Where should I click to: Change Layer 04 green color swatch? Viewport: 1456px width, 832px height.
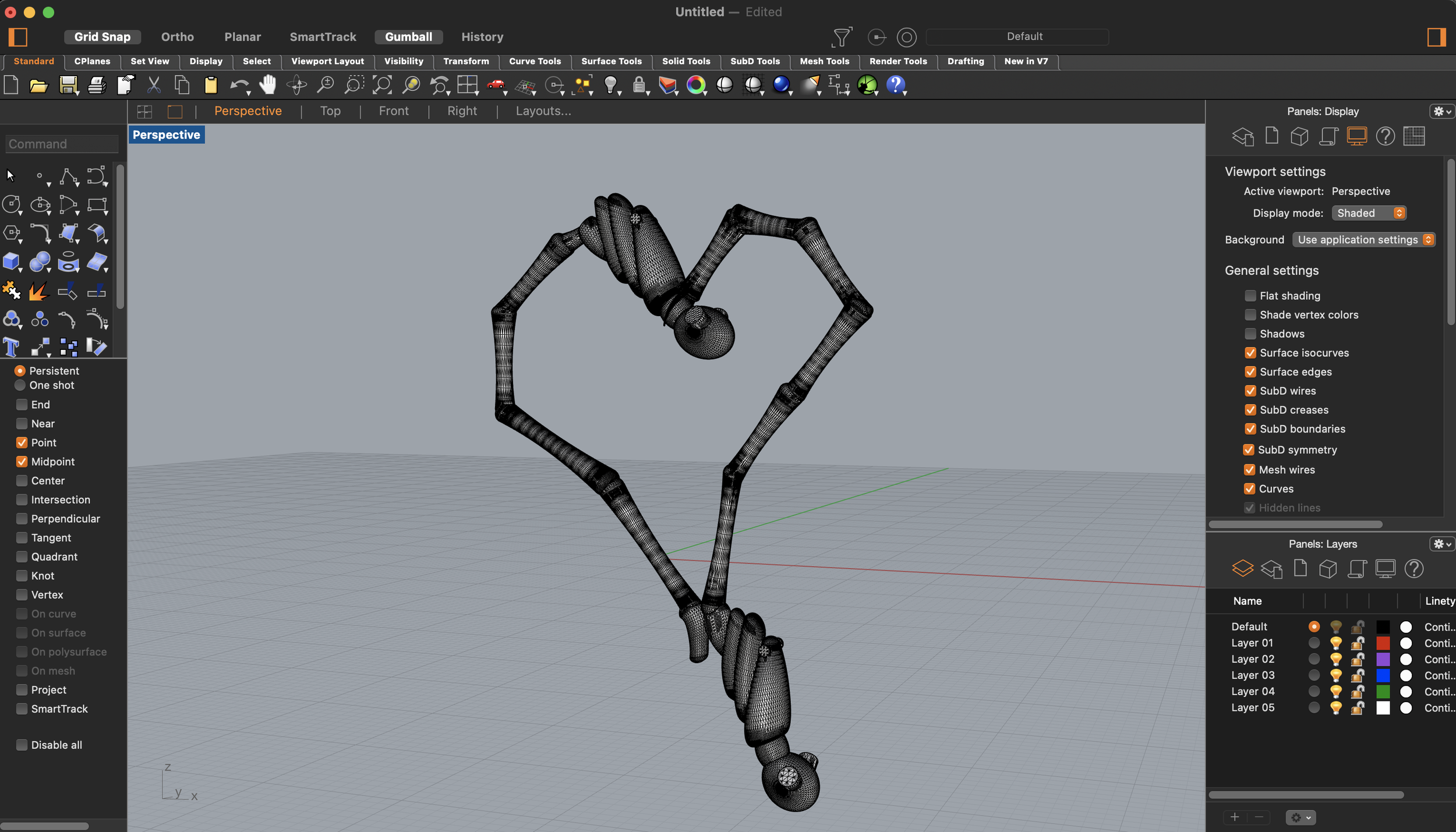click(x=1383, y=691)
